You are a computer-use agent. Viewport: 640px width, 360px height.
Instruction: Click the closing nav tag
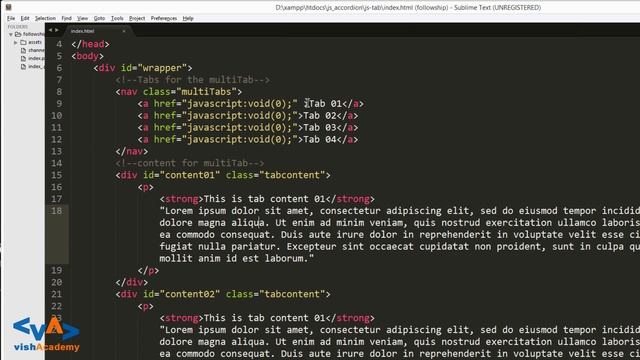tap(131, 151)
